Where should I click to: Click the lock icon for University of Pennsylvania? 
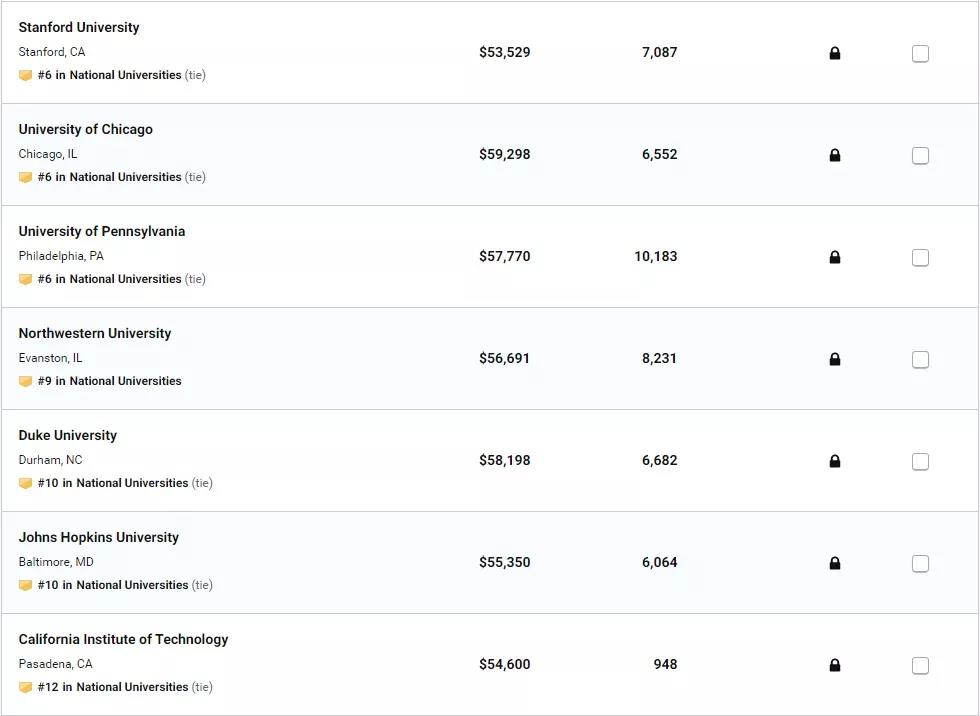point(835,257)
